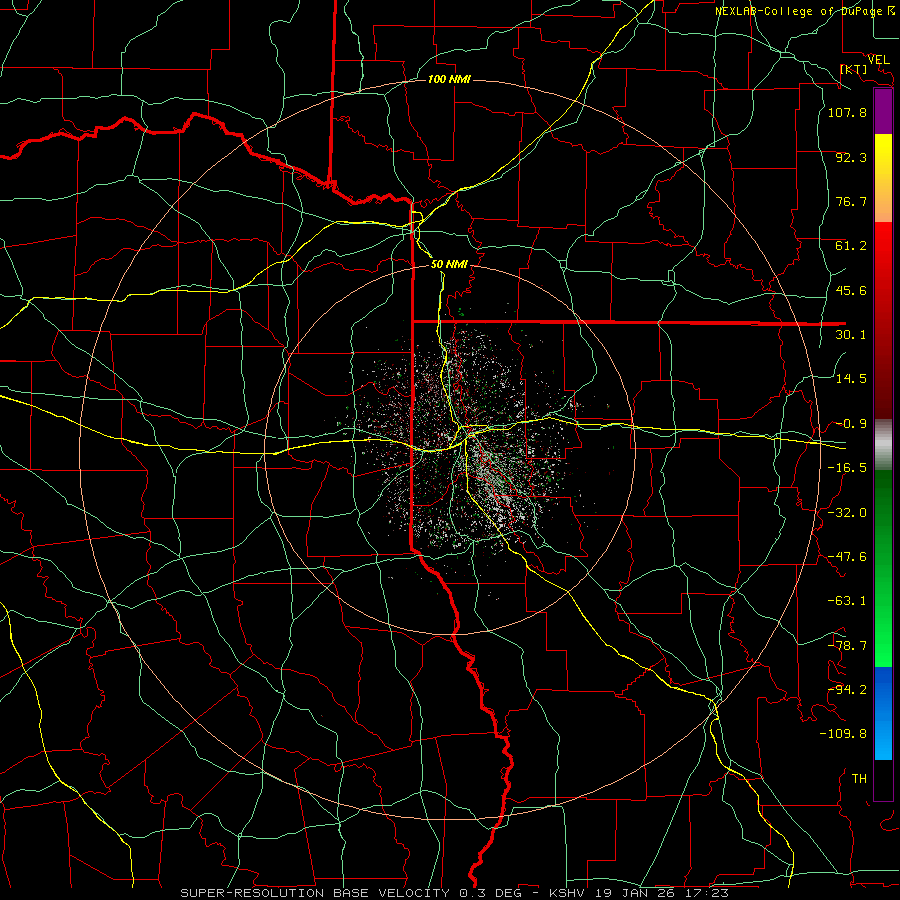Viewport: 900px width, 900px height.
Task: Click the -63.1 velocity scale value
Action: 847,601
